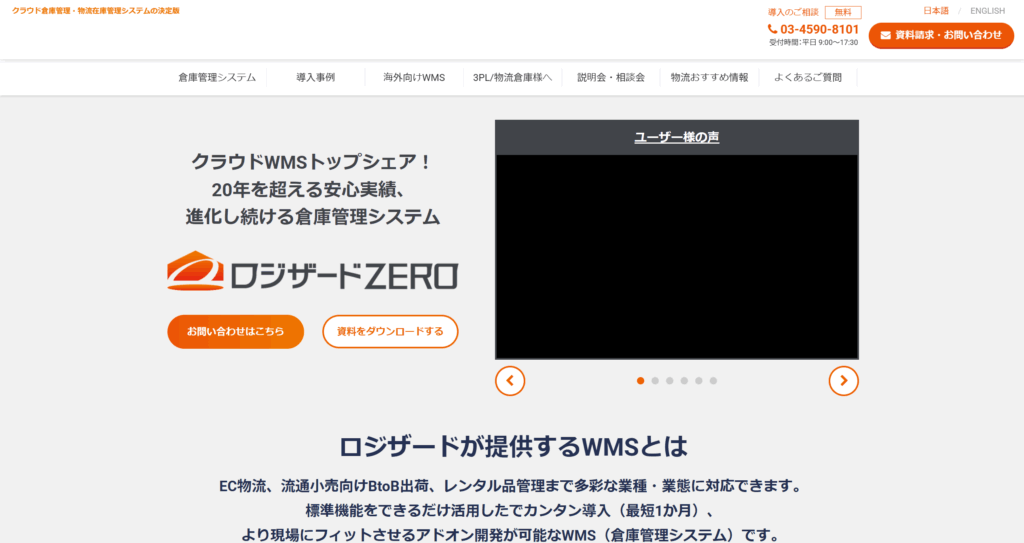
Task: Click the 資料をダウンロードする button
Action: coord(390,331)
